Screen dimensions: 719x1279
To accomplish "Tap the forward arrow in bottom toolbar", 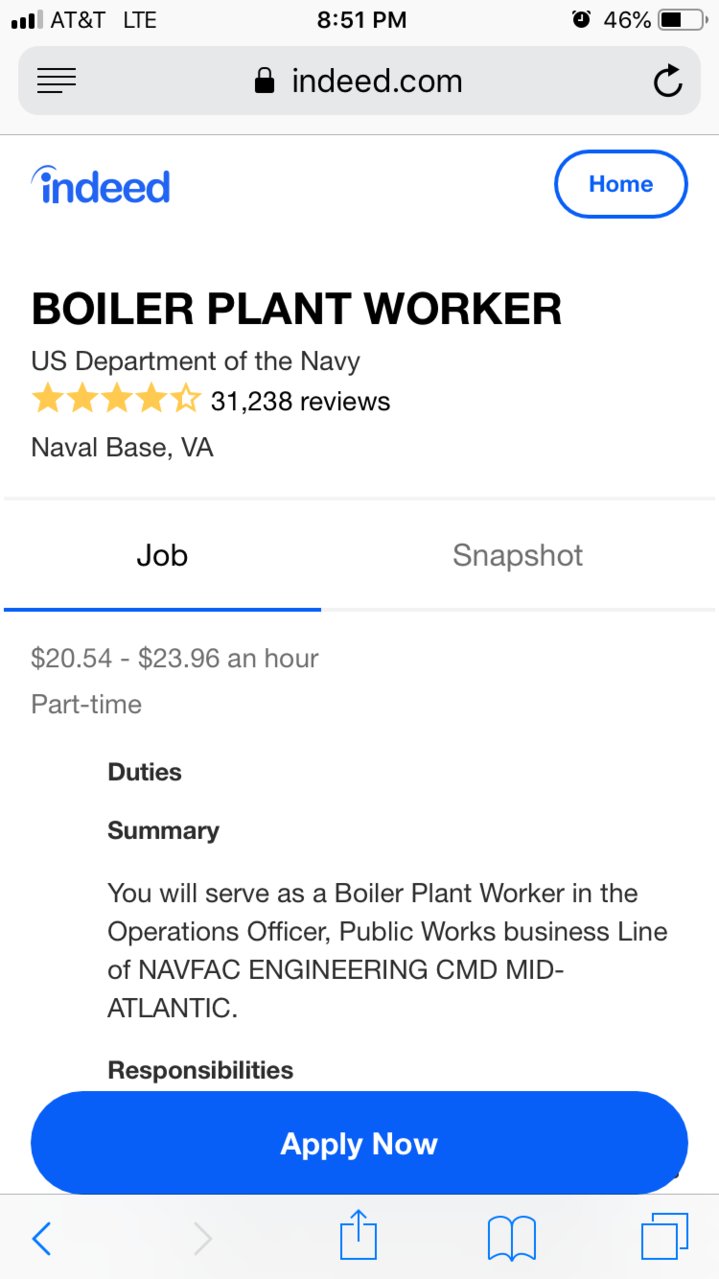I will [x=203, y=1239].
